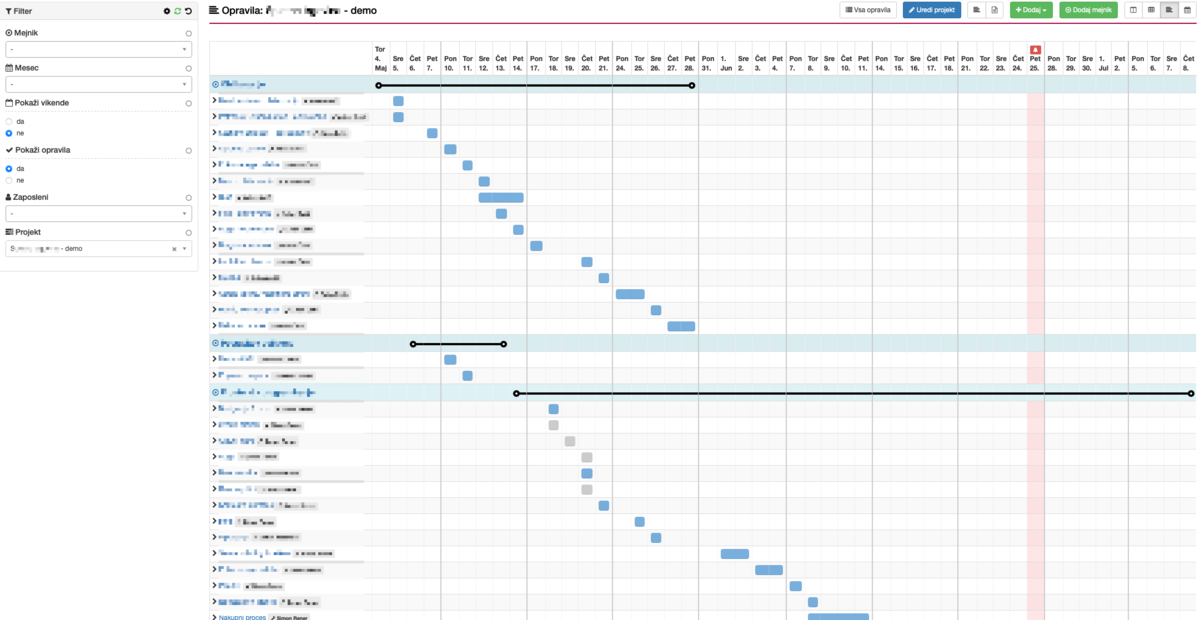The image size is (1200, 620).
Task: Expand the Nakupni proces row chevron
Action: [214, 617]
